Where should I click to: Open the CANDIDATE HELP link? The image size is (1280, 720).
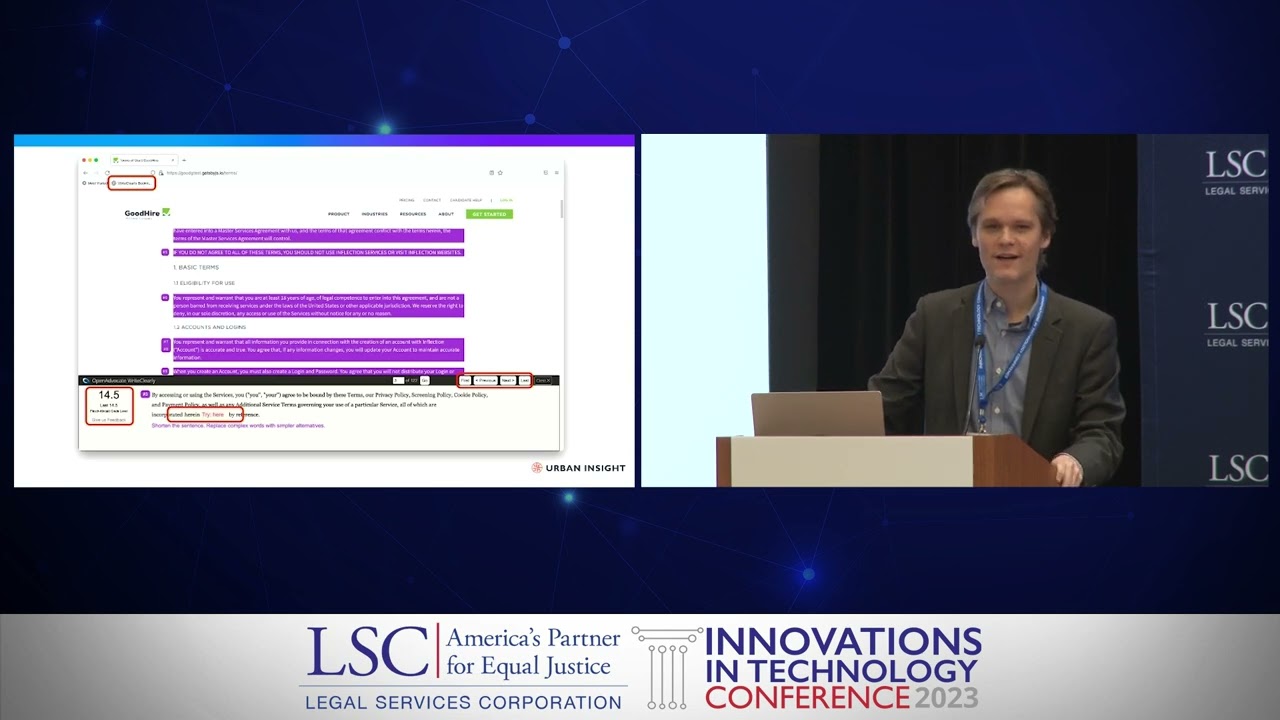click(466, 200)
